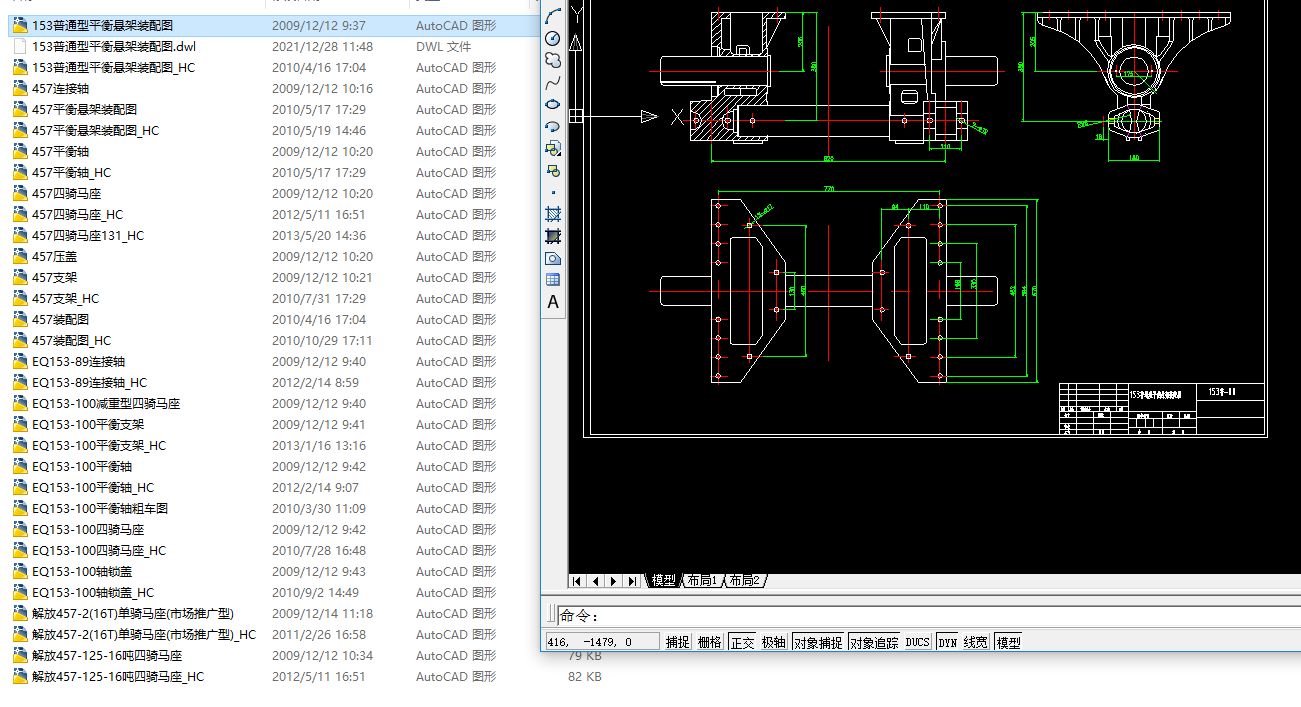Switch to the 布局1 layout tab
Screen dimensions: 1301x707
[701, 581]
